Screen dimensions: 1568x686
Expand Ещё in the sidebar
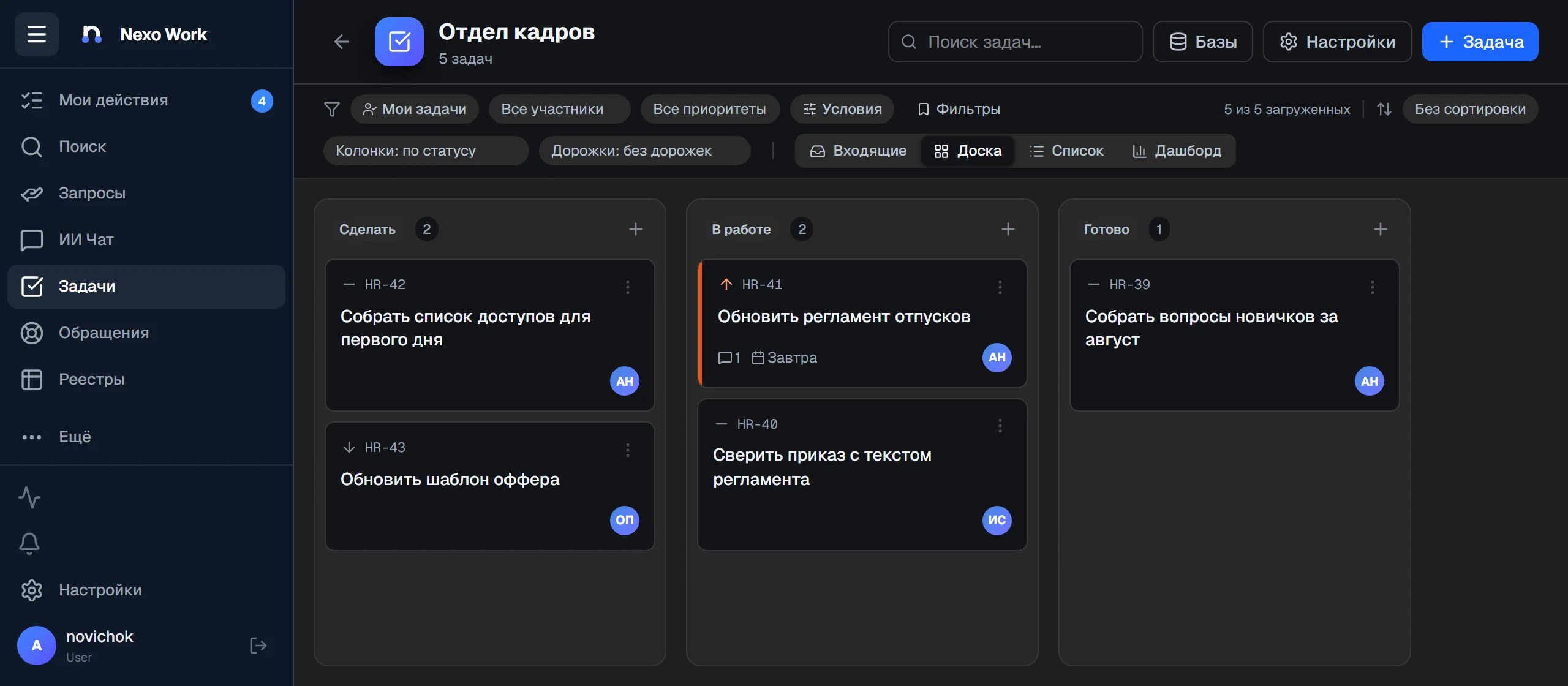pos(146,437)
